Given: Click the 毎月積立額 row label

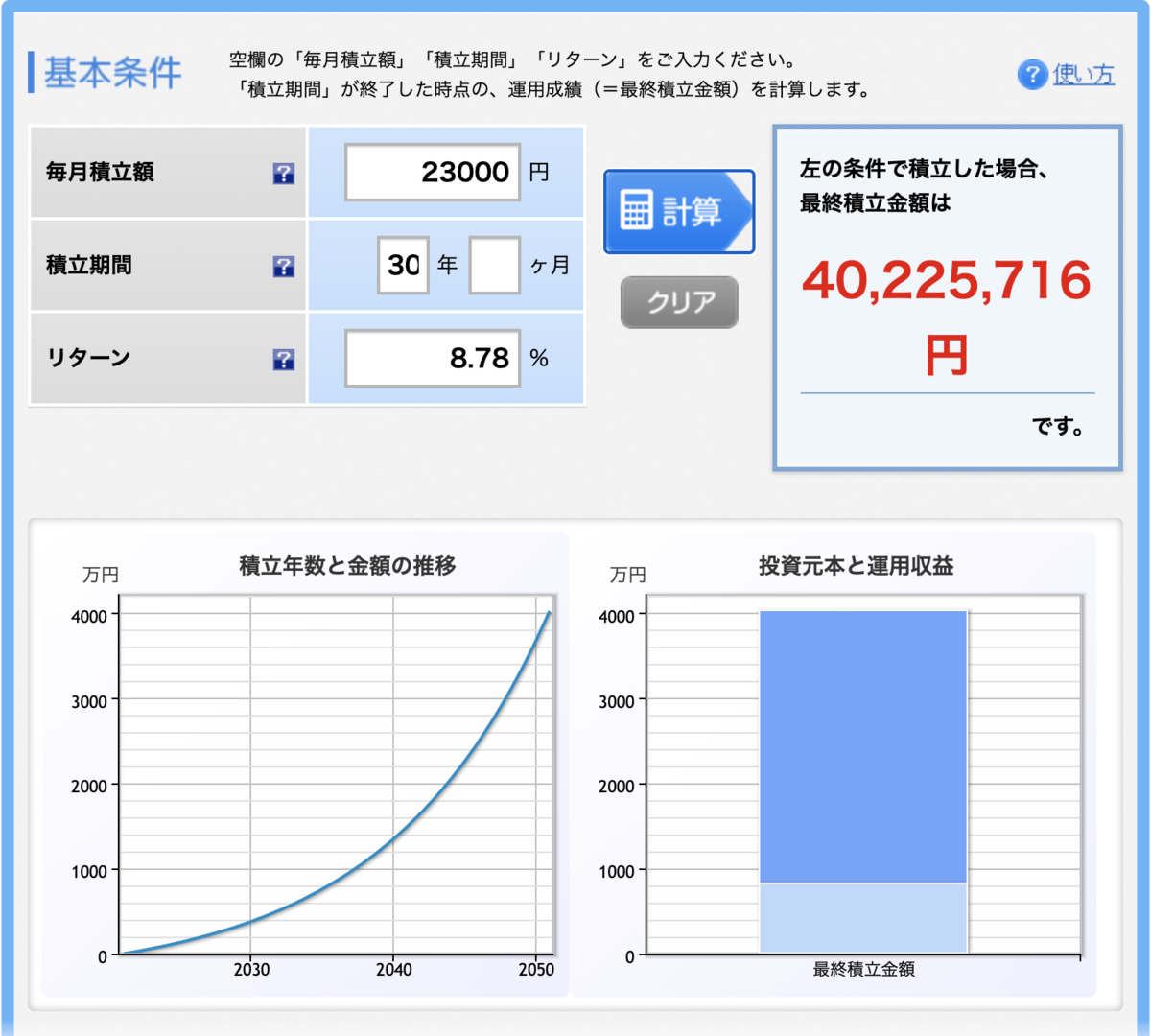Looking at the screenshot, I should coord(100,173).
